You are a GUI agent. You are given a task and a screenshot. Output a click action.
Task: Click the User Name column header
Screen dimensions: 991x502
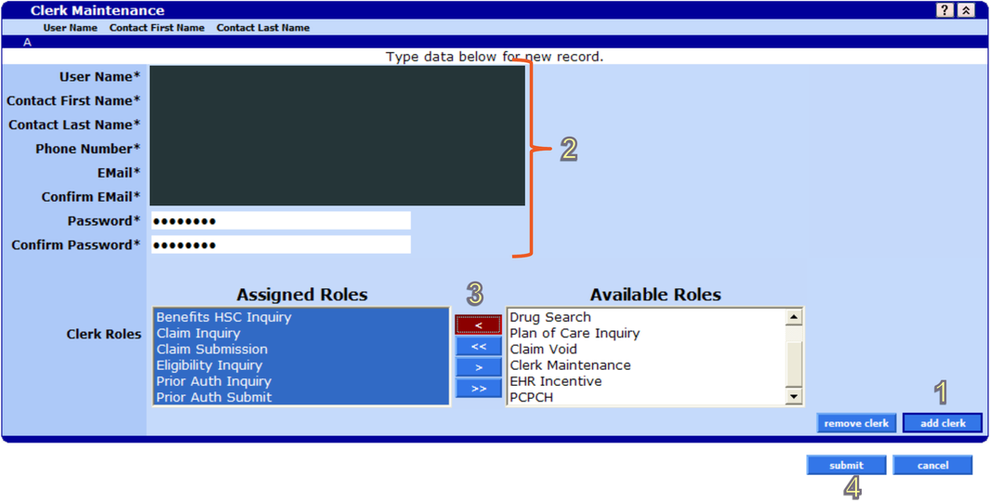(70, 28)
